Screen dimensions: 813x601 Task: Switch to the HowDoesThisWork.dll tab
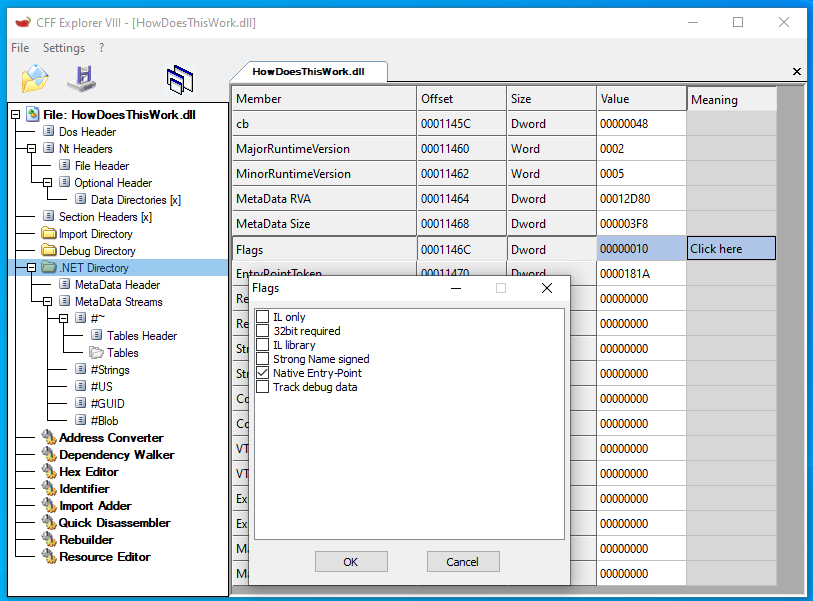(x=309, y=72)
